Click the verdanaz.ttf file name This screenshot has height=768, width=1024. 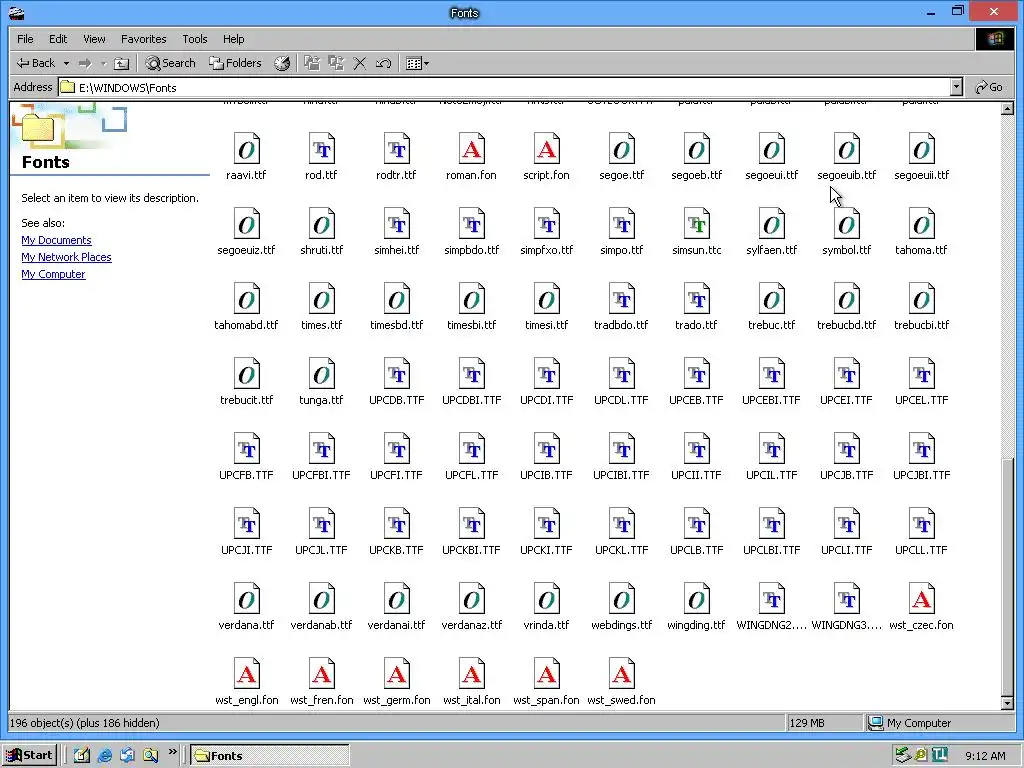click(x=472, y=625)
